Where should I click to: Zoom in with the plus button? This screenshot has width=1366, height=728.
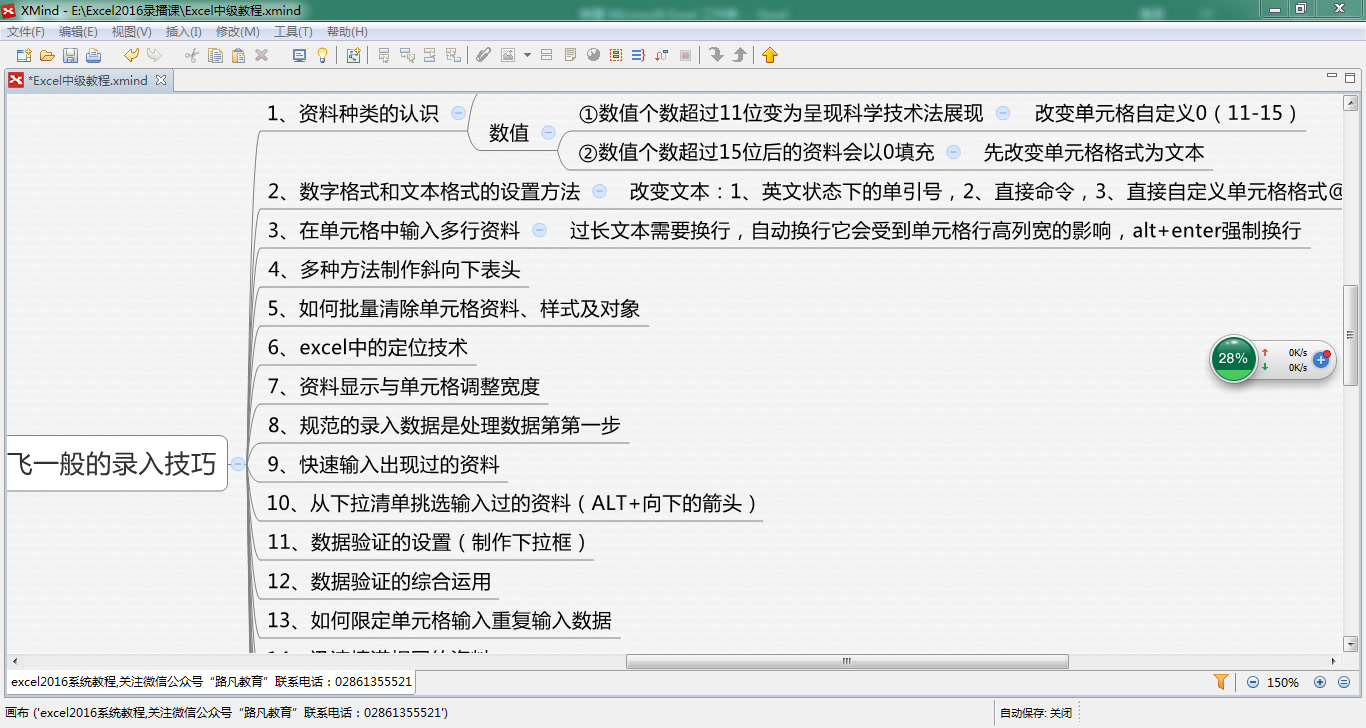[x=1319, y=682]
